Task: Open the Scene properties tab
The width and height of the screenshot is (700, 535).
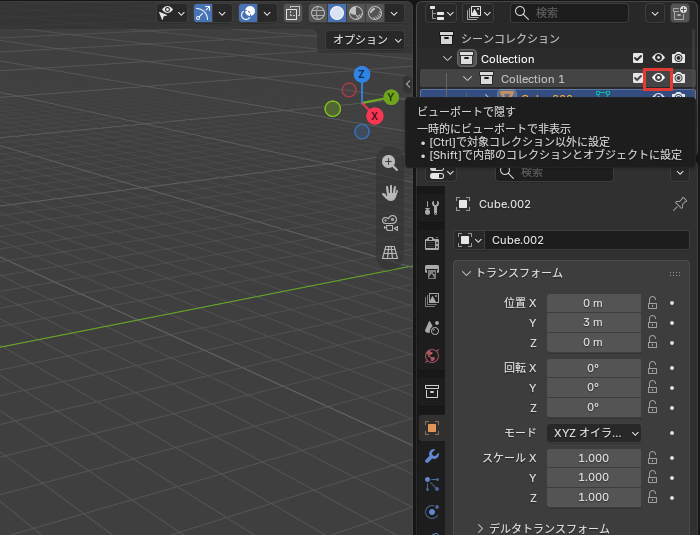Action: (432, 328)
